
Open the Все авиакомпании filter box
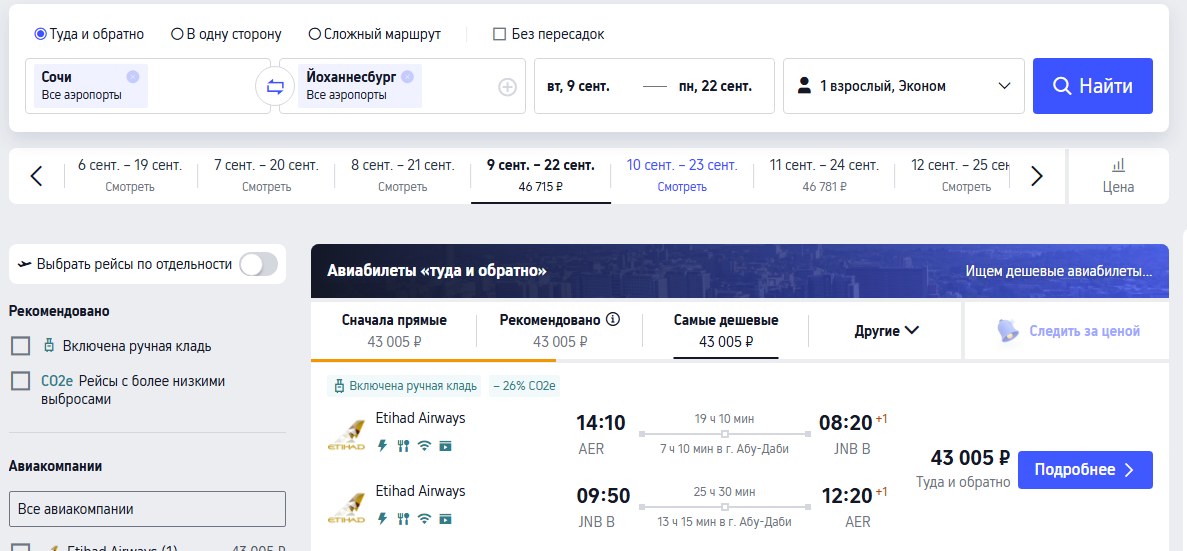tap(147, 509)
